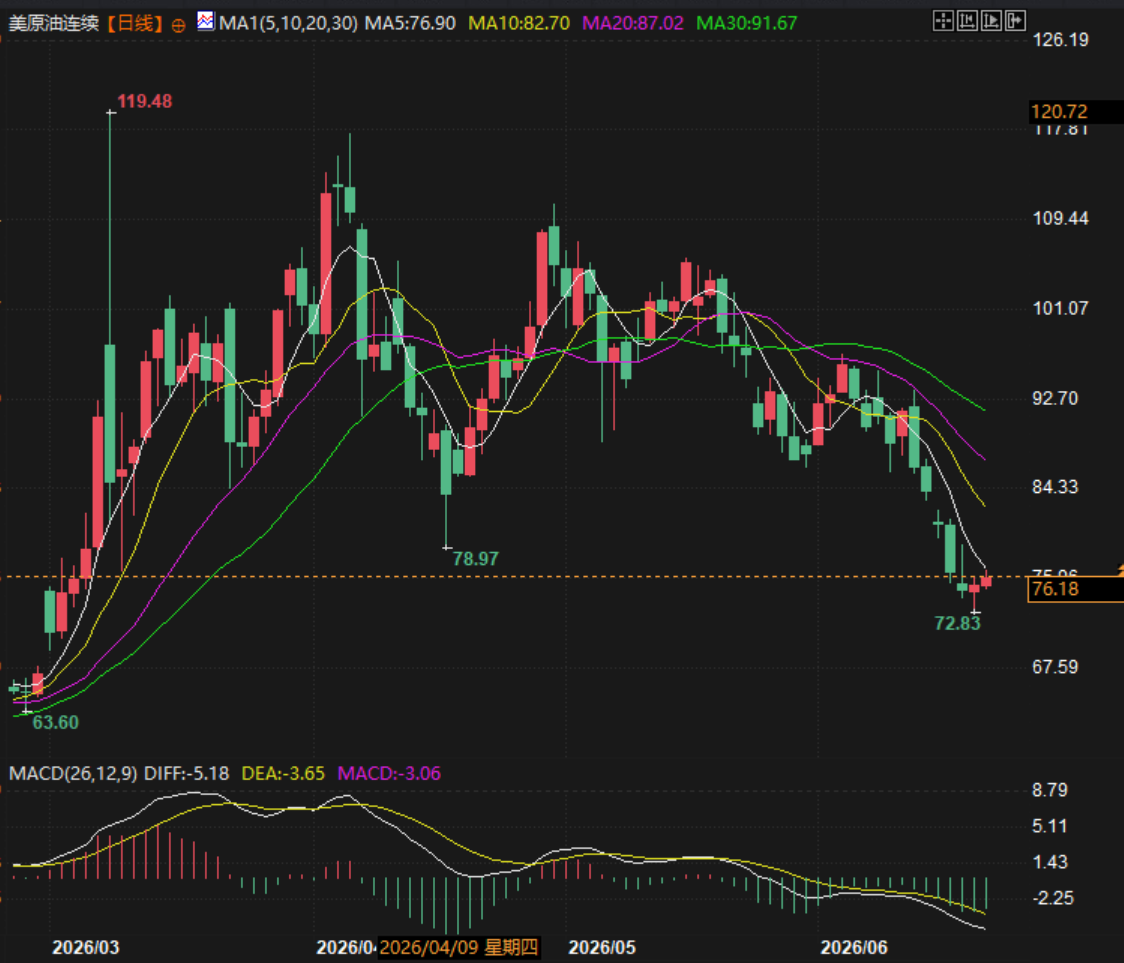Click the -2.25 MACD axis label

click(1052, 898)
